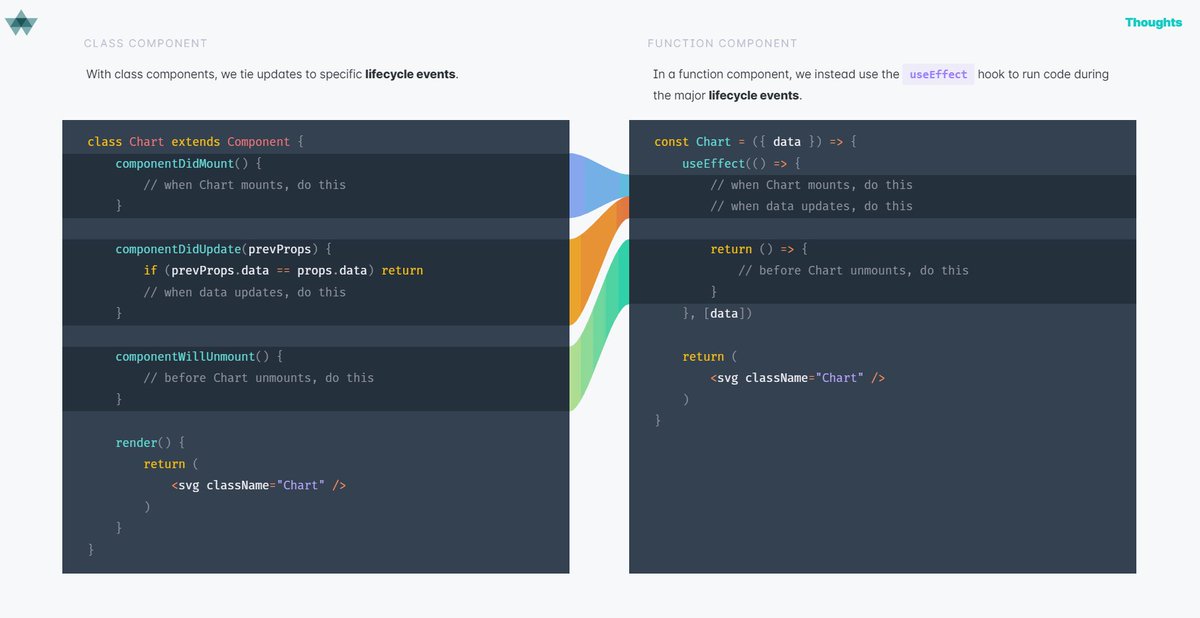Click componentDidUpdate(prevProps) code line

tap(223, 249)
